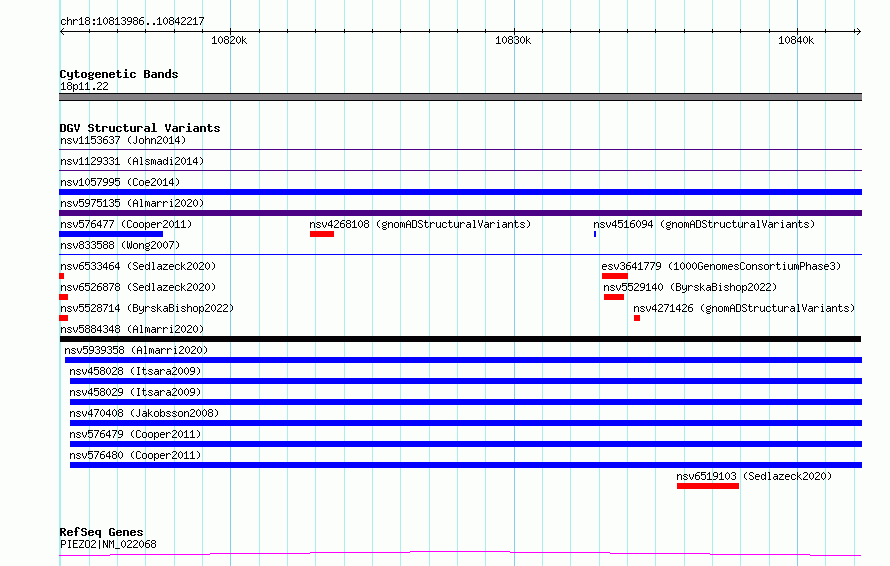Image resolution: width=890 pixels, height=566 pixels.
Task: Select nsv470408 (Jakobsson2008) label
Action: tap(144, 413)
